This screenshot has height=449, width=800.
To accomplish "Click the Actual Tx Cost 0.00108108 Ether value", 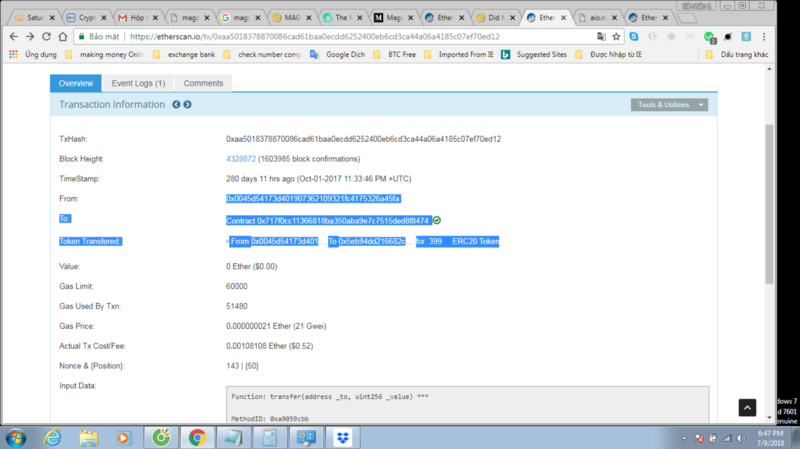I will [269, 346].
